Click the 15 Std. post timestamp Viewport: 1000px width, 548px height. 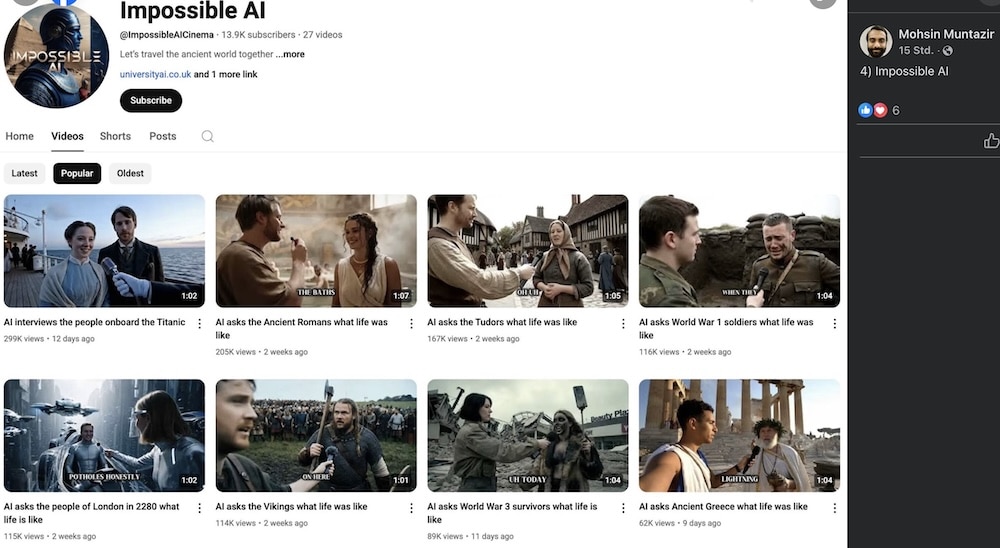(x=916, y=50)
